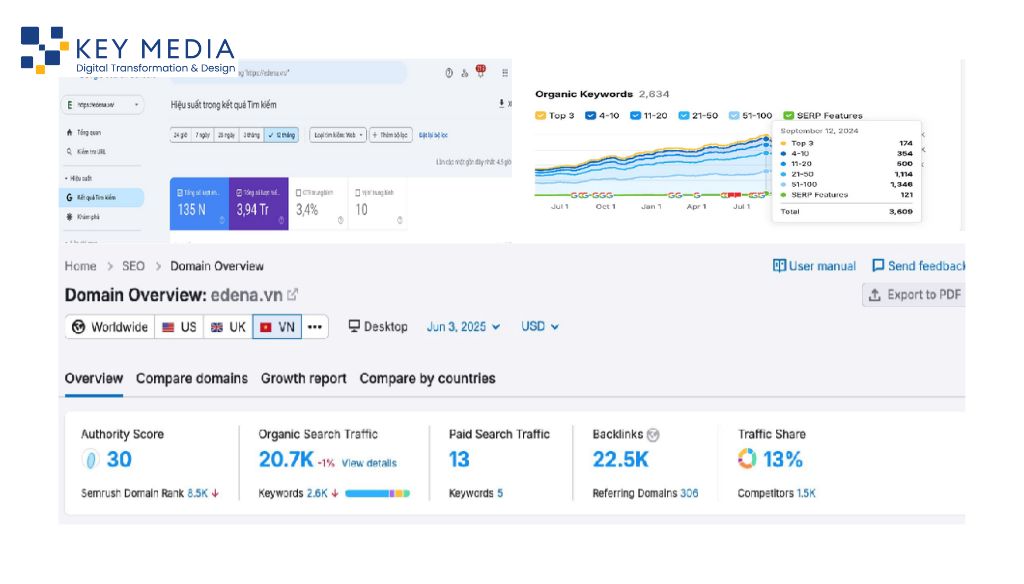Image resolution: width=1024 pixels, height=584 pixels.
Task: Switch to Compare by countries tab
Action: click(x=427, y=378)
